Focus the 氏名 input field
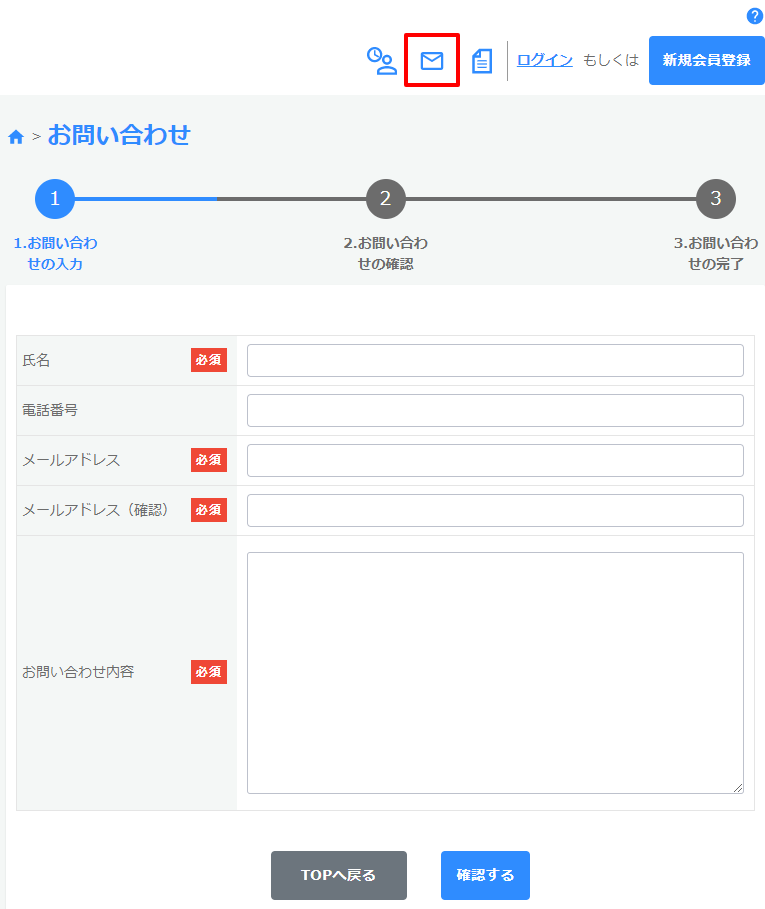This screenshot has height=909, width=765. [x=495, y=361]
